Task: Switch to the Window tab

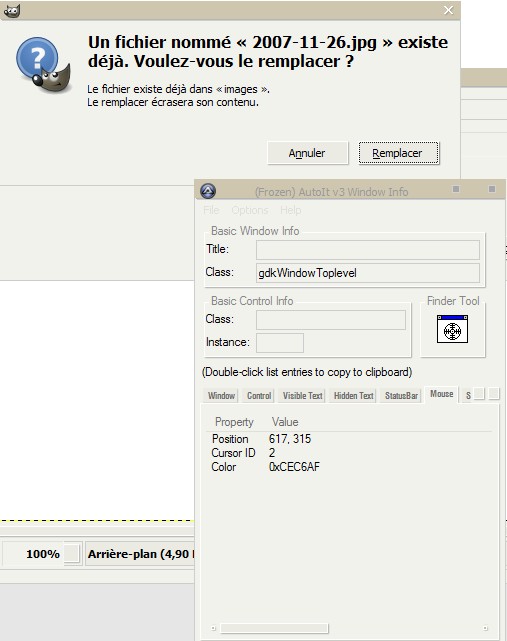Action: [221, 395]
